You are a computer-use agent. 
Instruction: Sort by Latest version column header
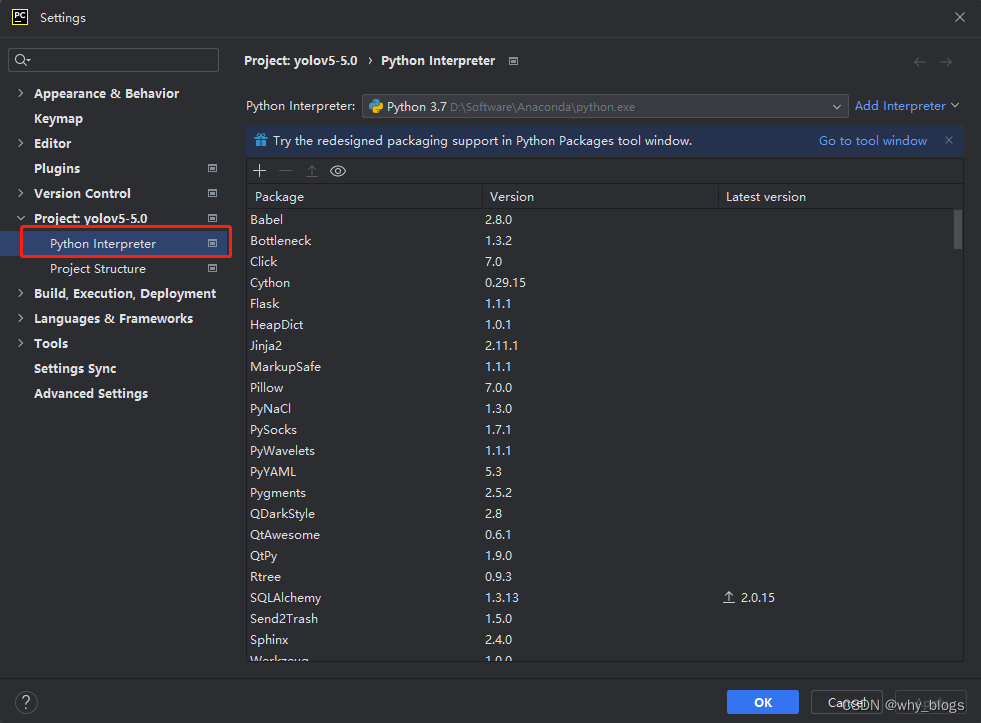pos(841,196)
